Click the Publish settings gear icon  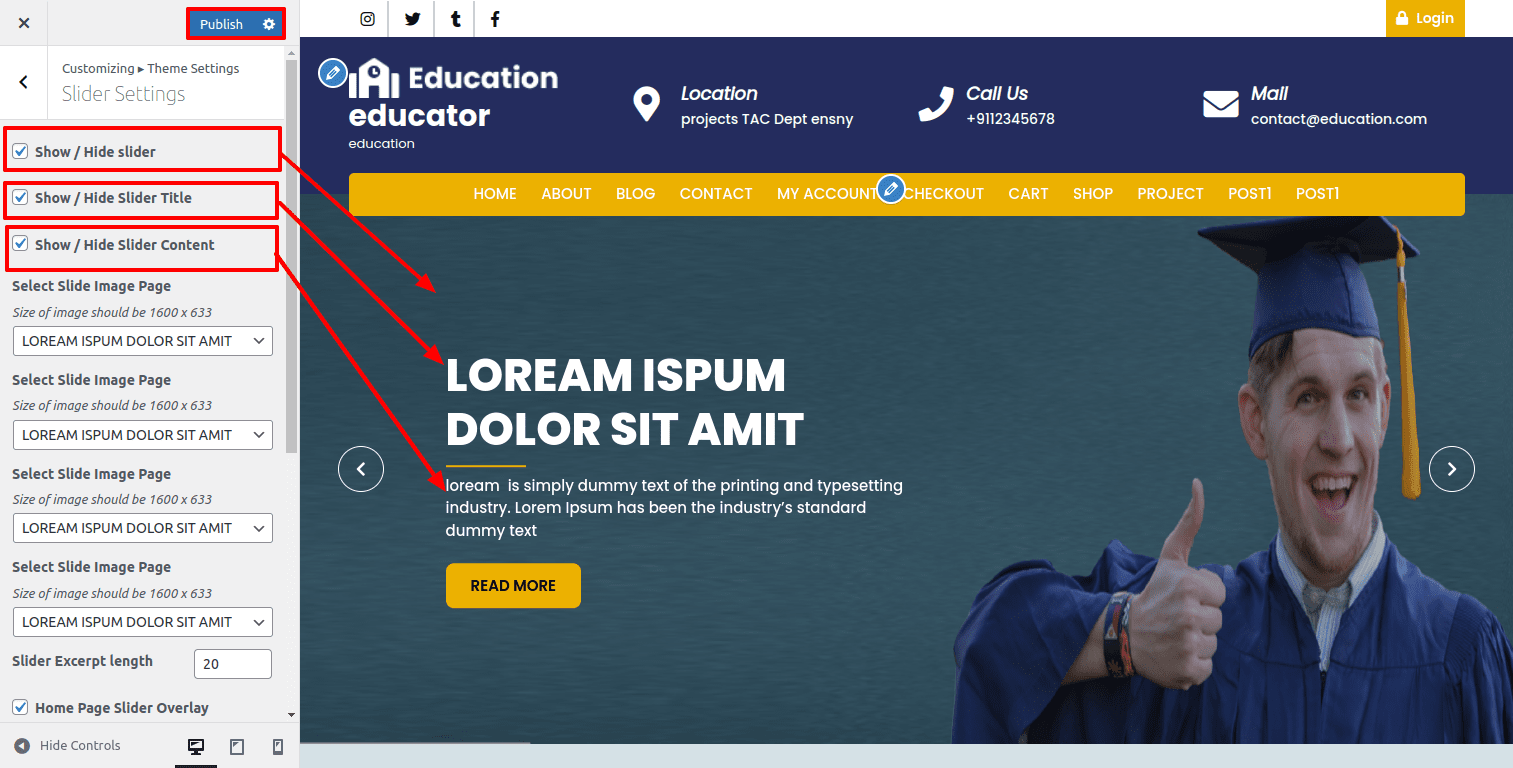click(x=269, y=24)
